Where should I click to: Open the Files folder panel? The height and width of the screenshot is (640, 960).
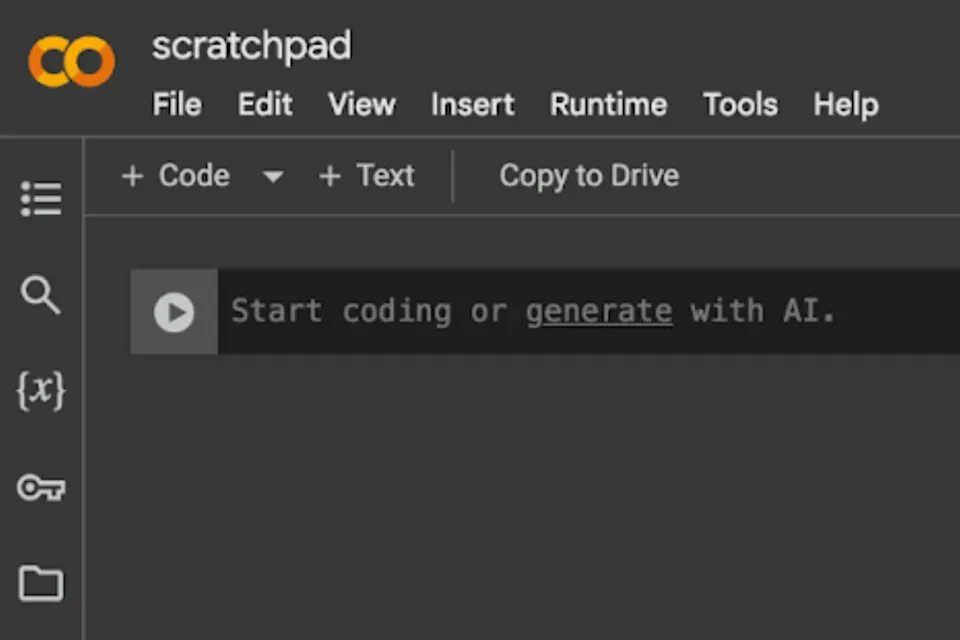click(41, 583)
